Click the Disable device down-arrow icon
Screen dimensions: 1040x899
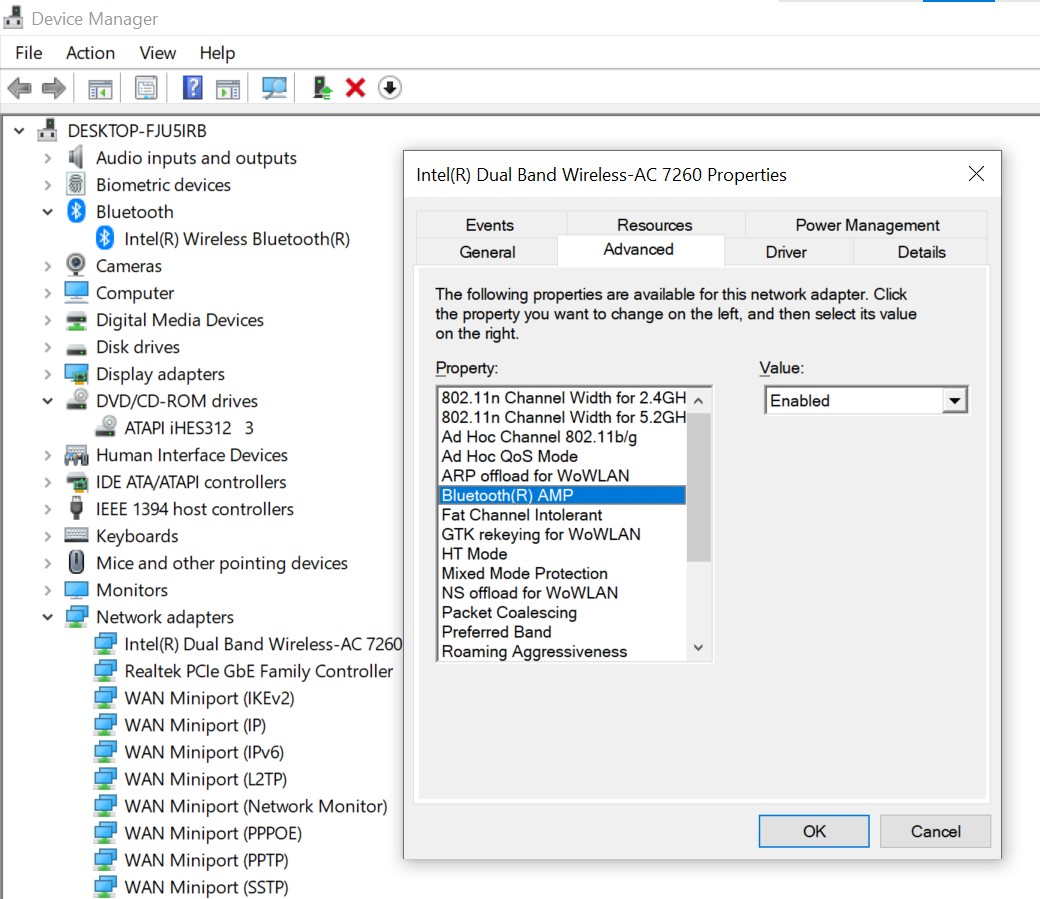[390, 88]
